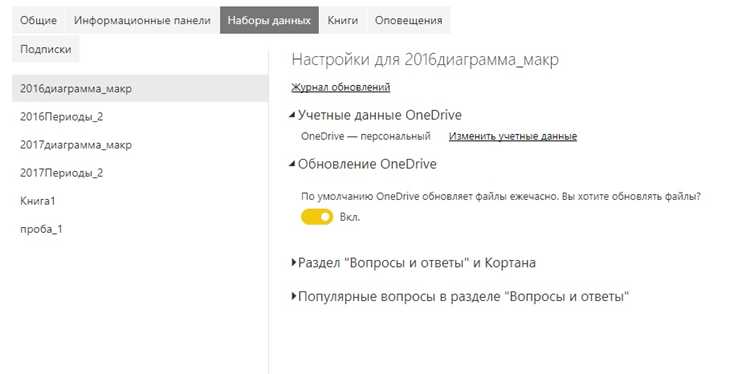750x374 pixels.
Task: Click the Настройки для 2016диаграмма_макр heading
Action: point(425,60)
